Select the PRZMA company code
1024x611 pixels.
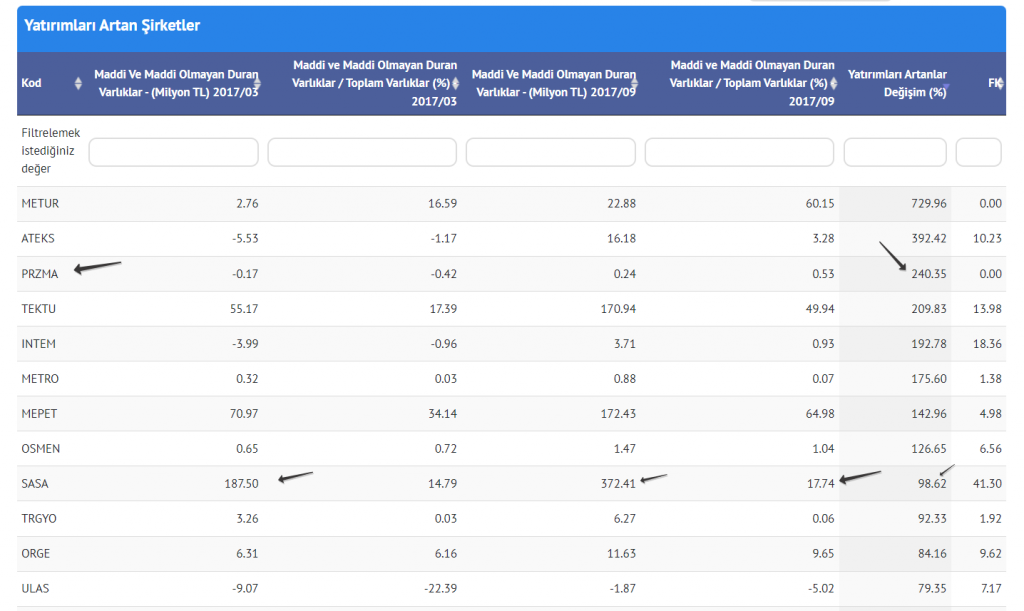(x=40, y=274)
